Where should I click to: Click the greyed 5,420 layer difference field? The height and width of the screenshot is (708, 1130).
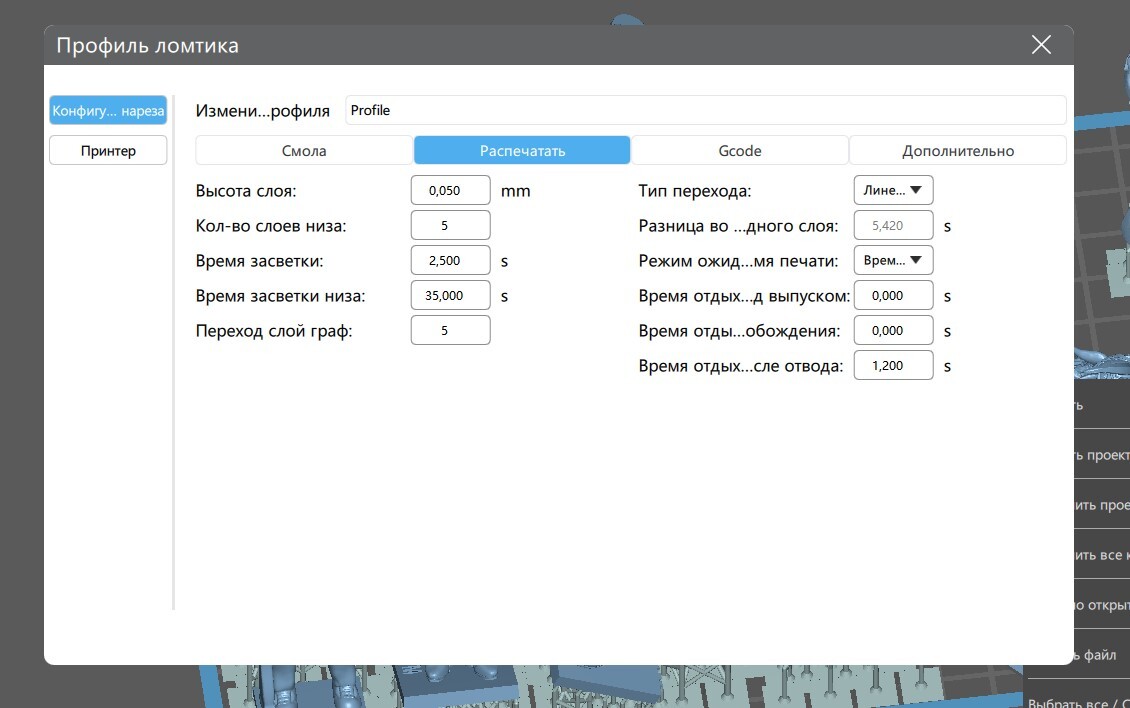coord(893,225)
